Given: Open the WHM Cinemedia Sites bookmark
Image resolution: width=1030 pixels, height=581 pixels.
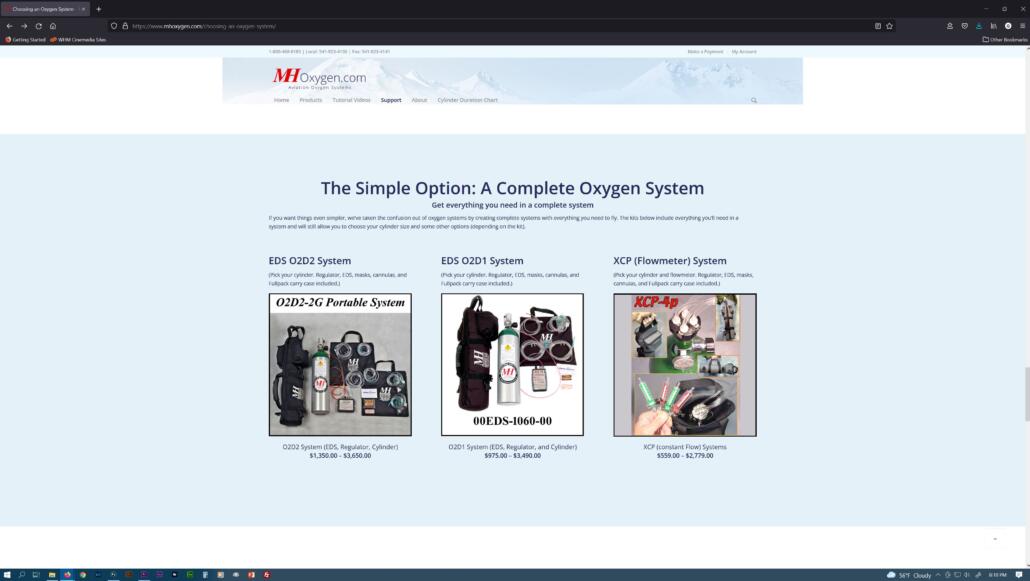Looking at the screenshot, I should pyautogui.click(x=78, y=39).
